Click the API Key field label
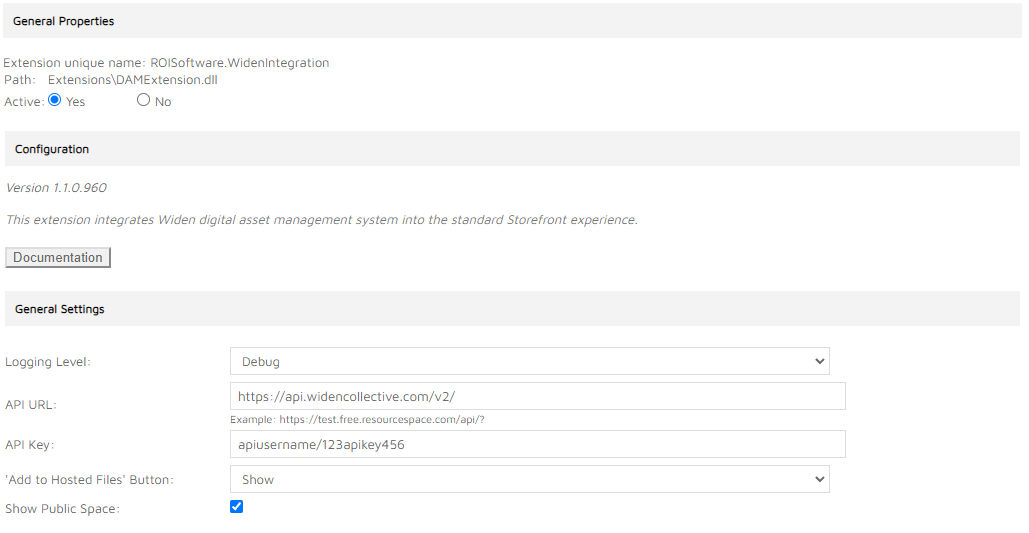The image size is (1029, 533). [30, 445]
